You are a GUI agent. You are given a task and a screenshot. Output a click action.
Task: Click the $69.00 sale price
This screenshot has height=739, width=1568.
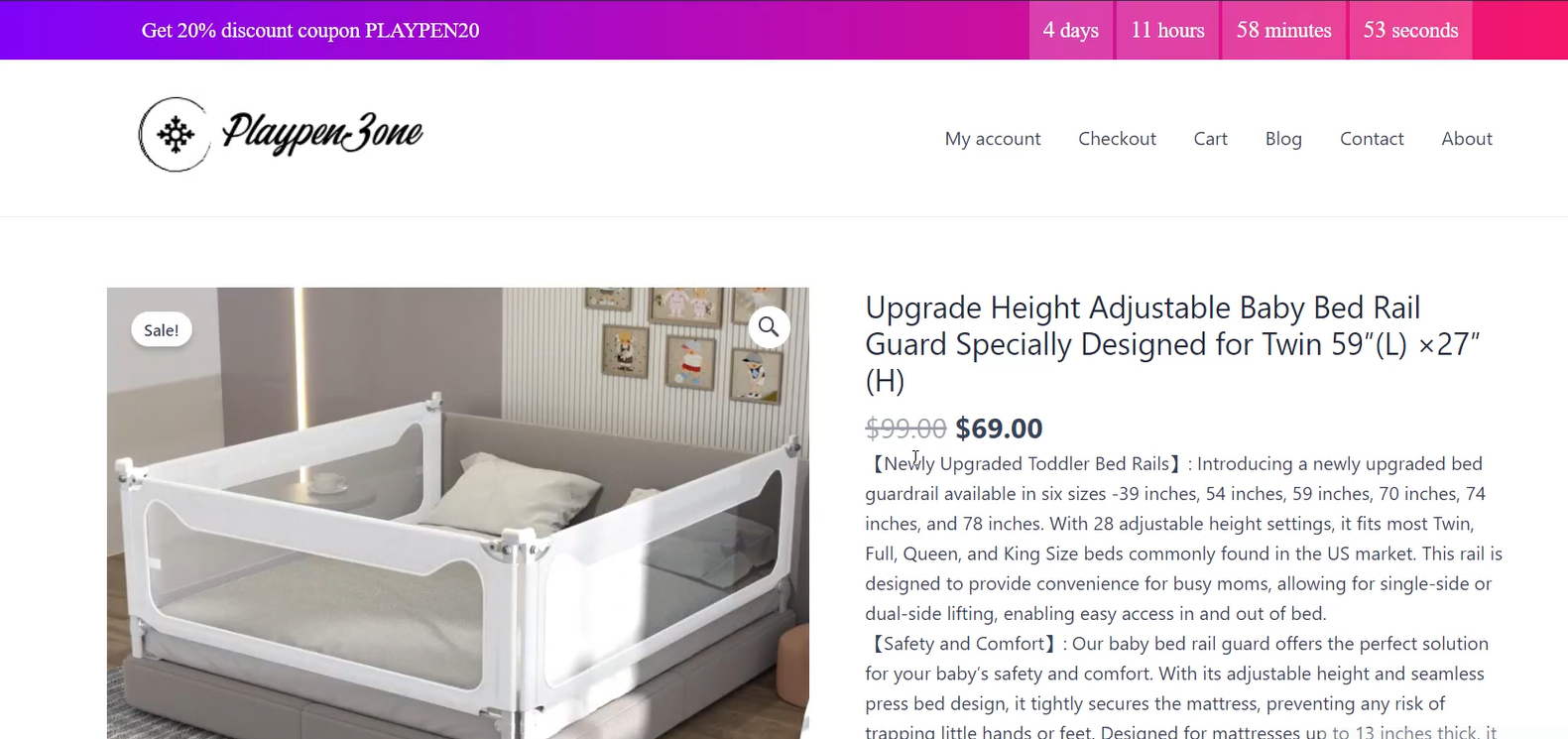(x=999, y=429)
